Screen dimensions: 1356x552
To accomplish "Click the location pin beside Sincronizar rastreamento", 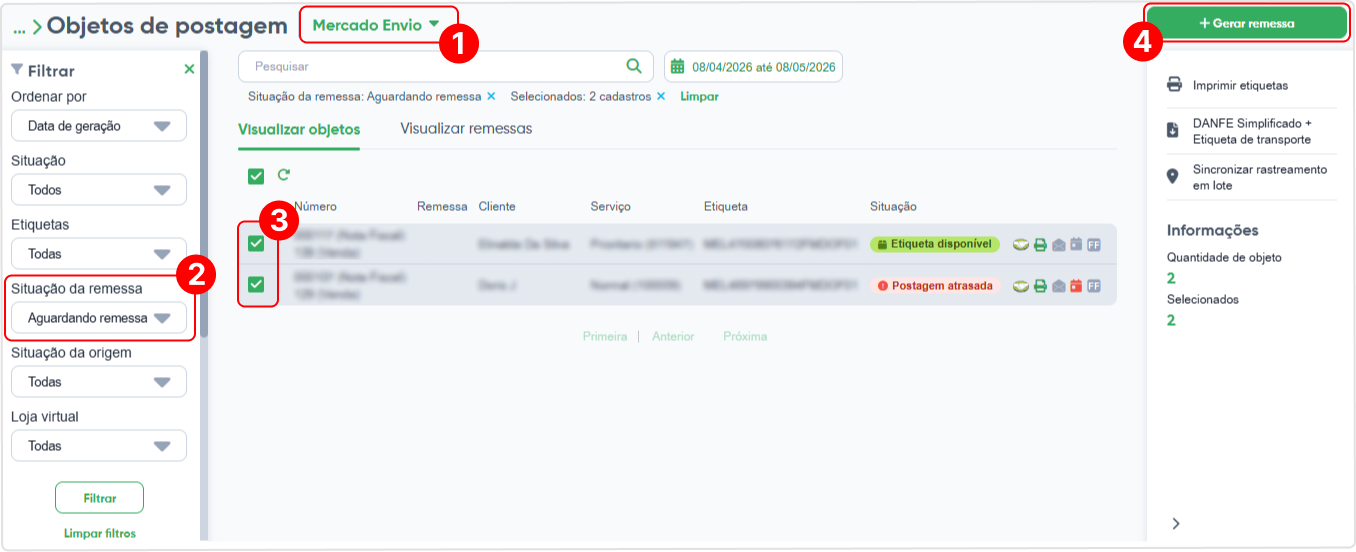I will pos(1173,176).
